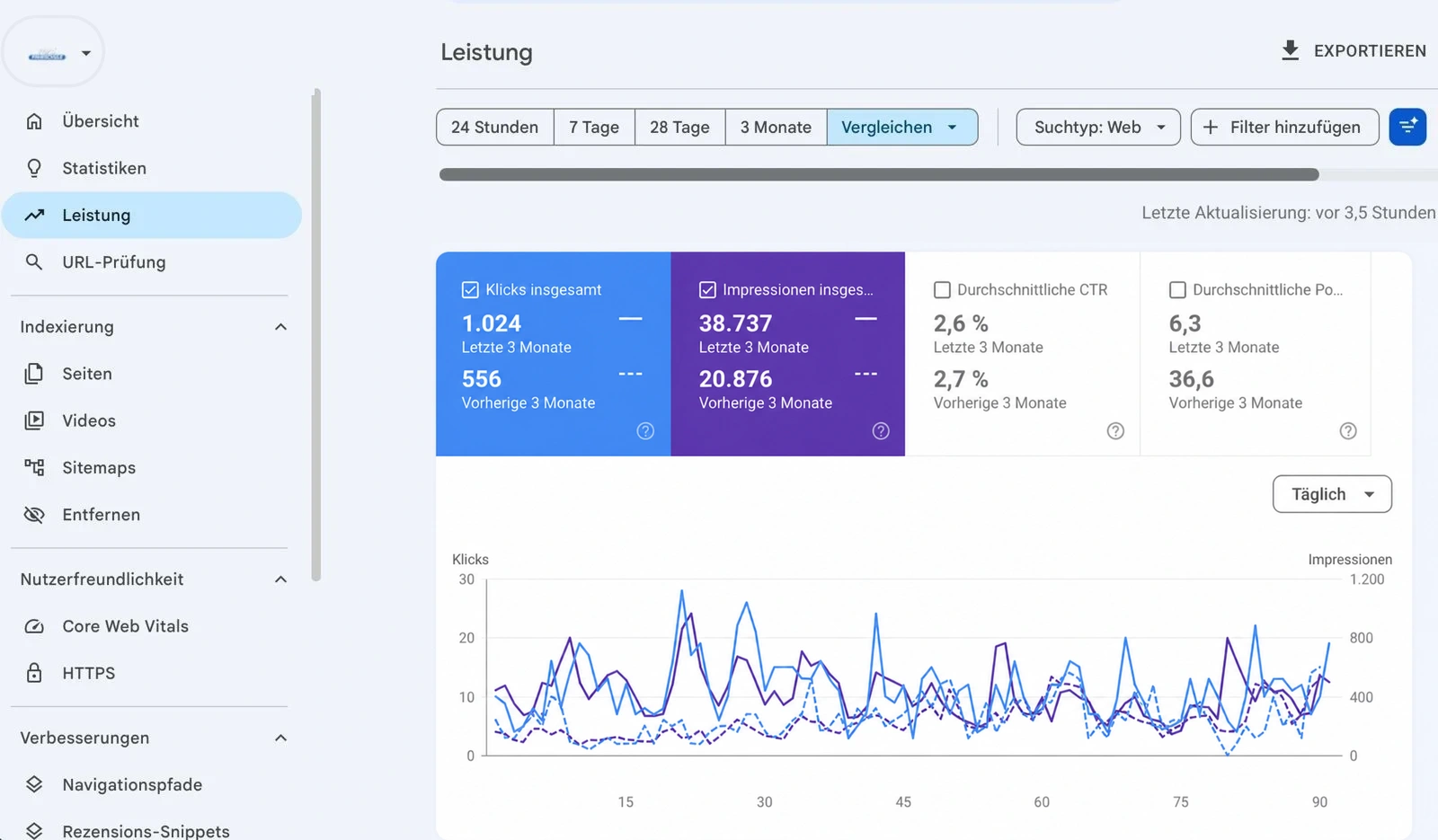Open Navigationspfade in the sidebar
This screenshot has height=840, width=1438.
tap(151, 784)
